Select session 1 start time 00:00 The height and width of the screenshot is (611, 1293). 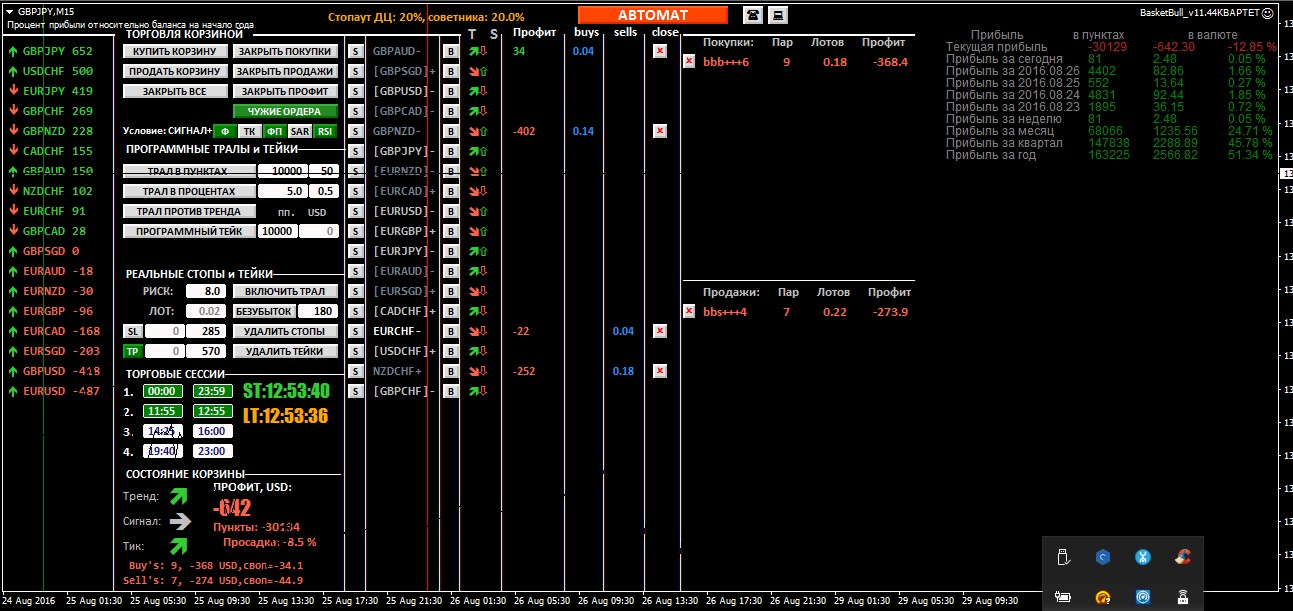point(162,391)
